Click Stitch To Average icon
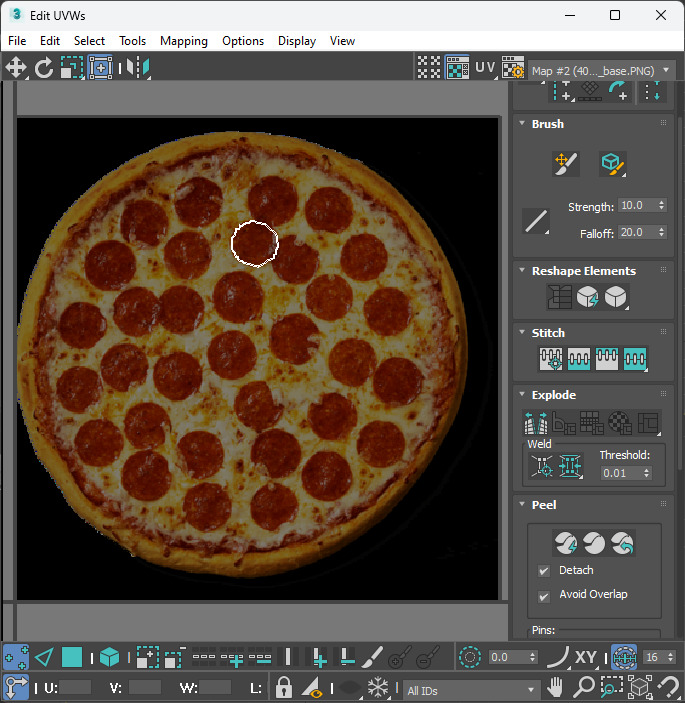This screenshot has width=685, height=703. click(x=579, y=359)
